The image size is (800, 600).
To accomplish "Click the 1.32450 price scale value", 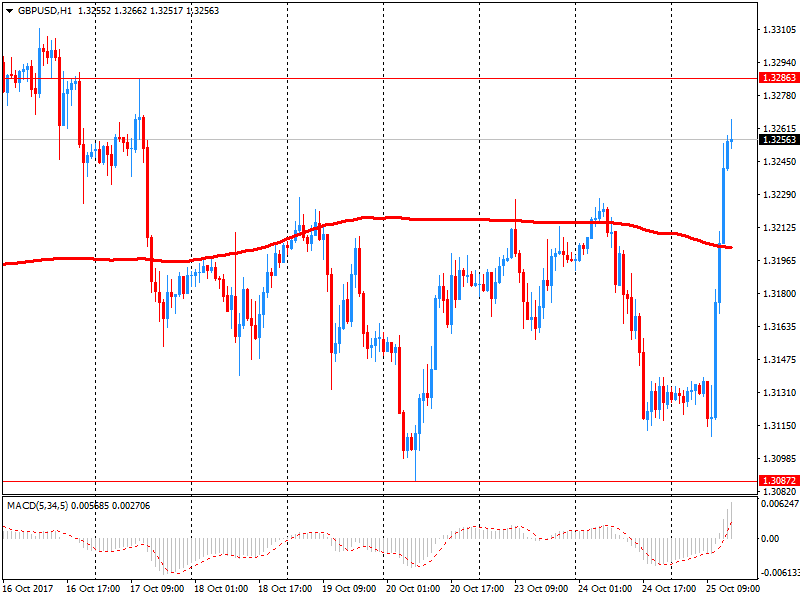I will coord(779,162).
